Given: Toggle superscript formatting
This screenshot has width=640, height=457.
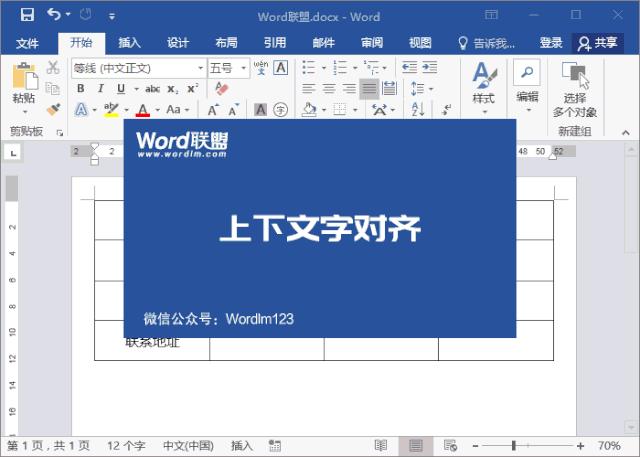Looking at the screenshot, I should coord(193,89).
